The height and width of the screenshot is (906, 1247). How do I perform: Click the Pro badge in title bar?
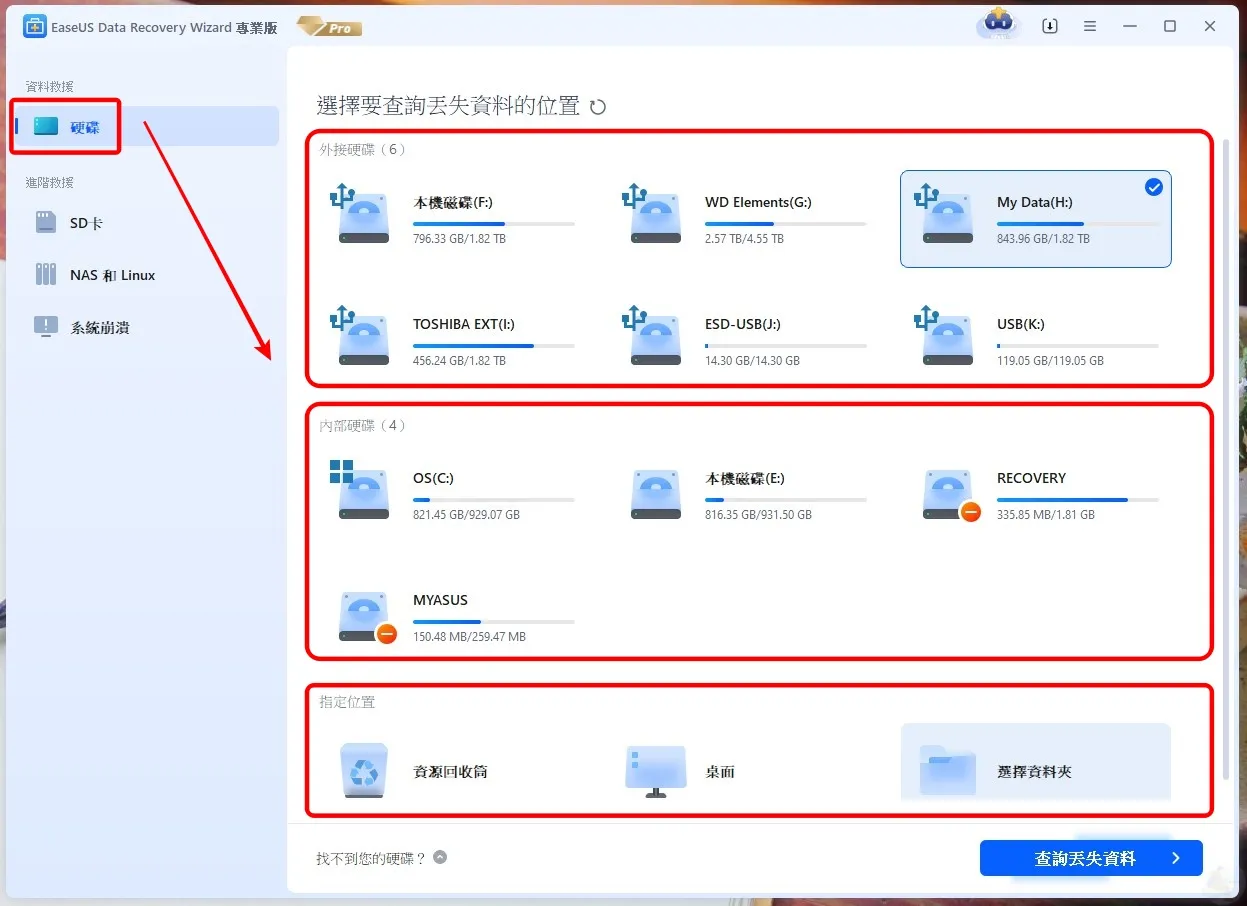point(329,27)
